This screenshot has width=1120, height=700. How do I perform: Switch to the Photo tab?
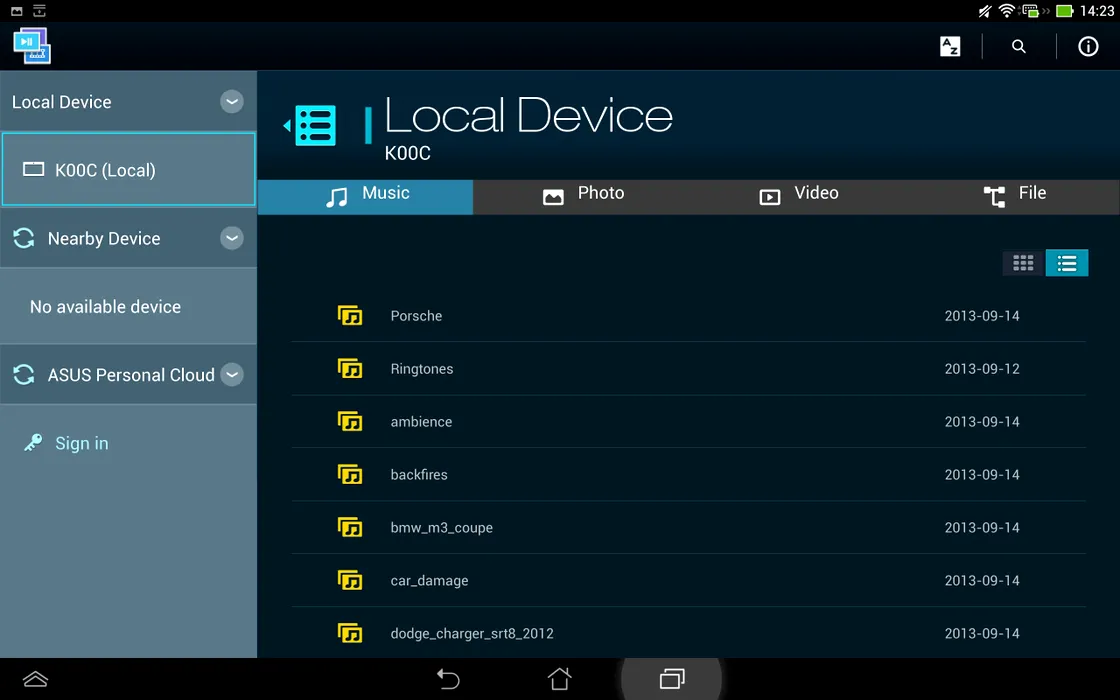tap(583, 195)
